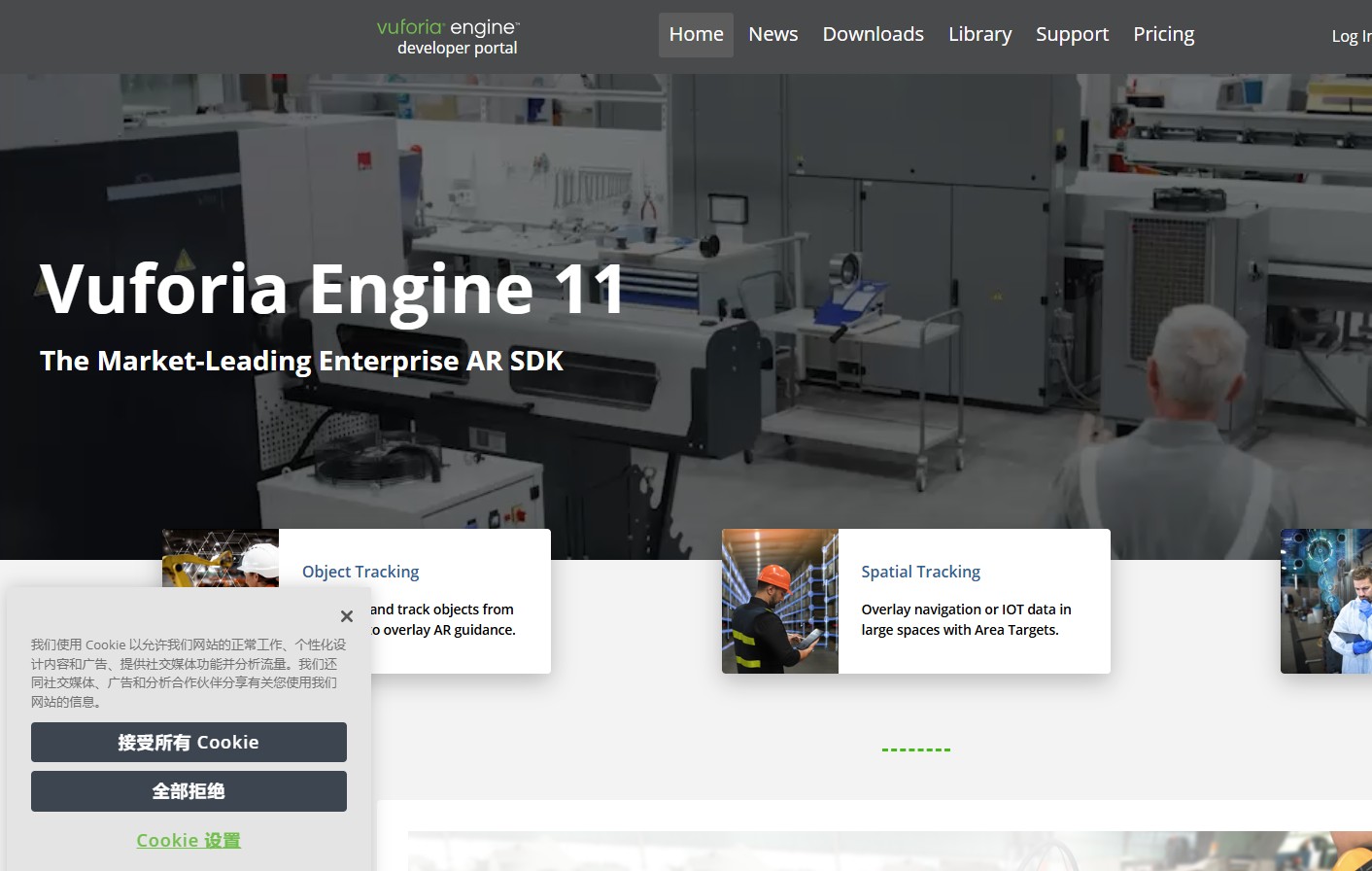Open the Downloads page

coord(873,35)
